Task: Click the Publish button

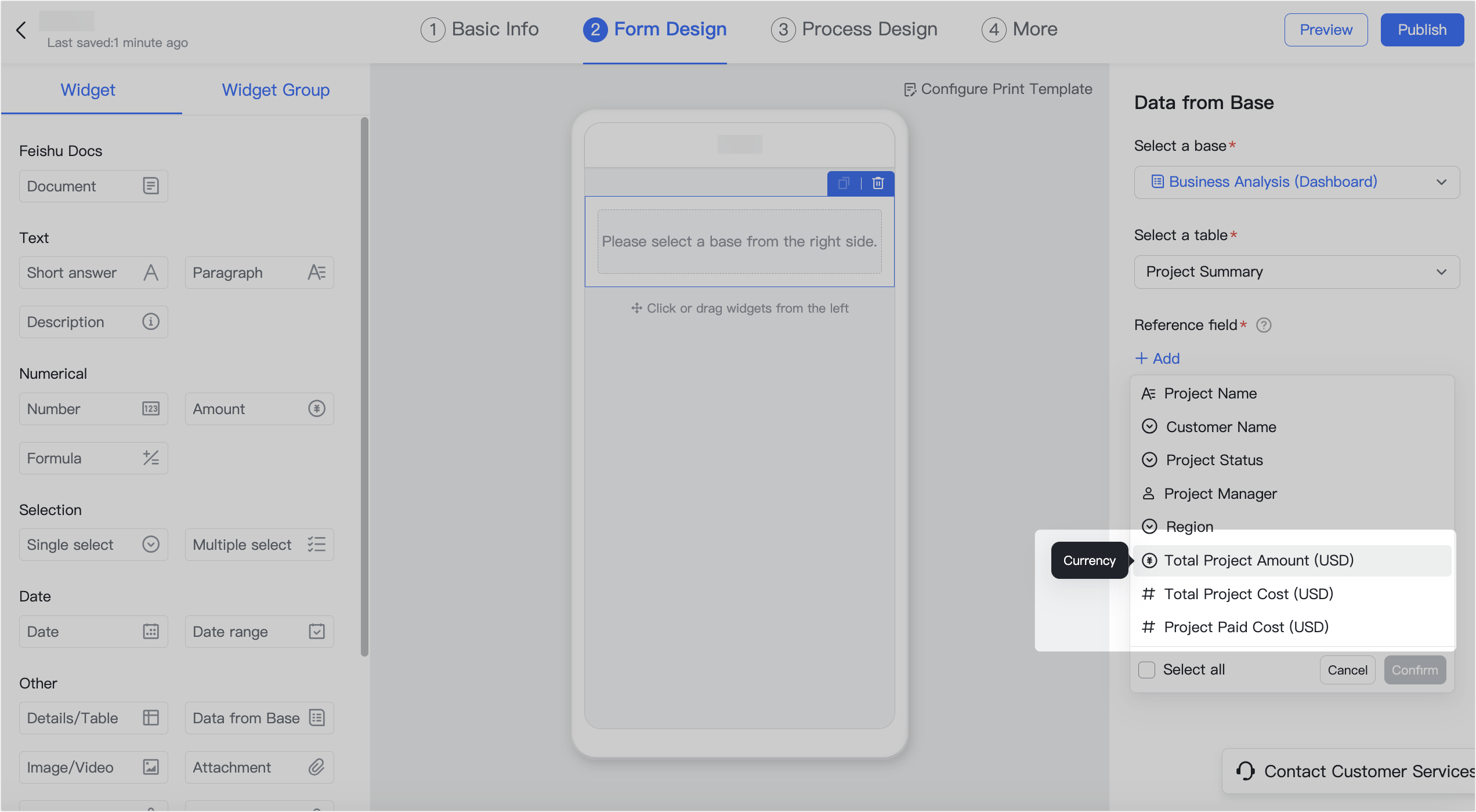Action: pyautogui.click(x=1421, y=30)
